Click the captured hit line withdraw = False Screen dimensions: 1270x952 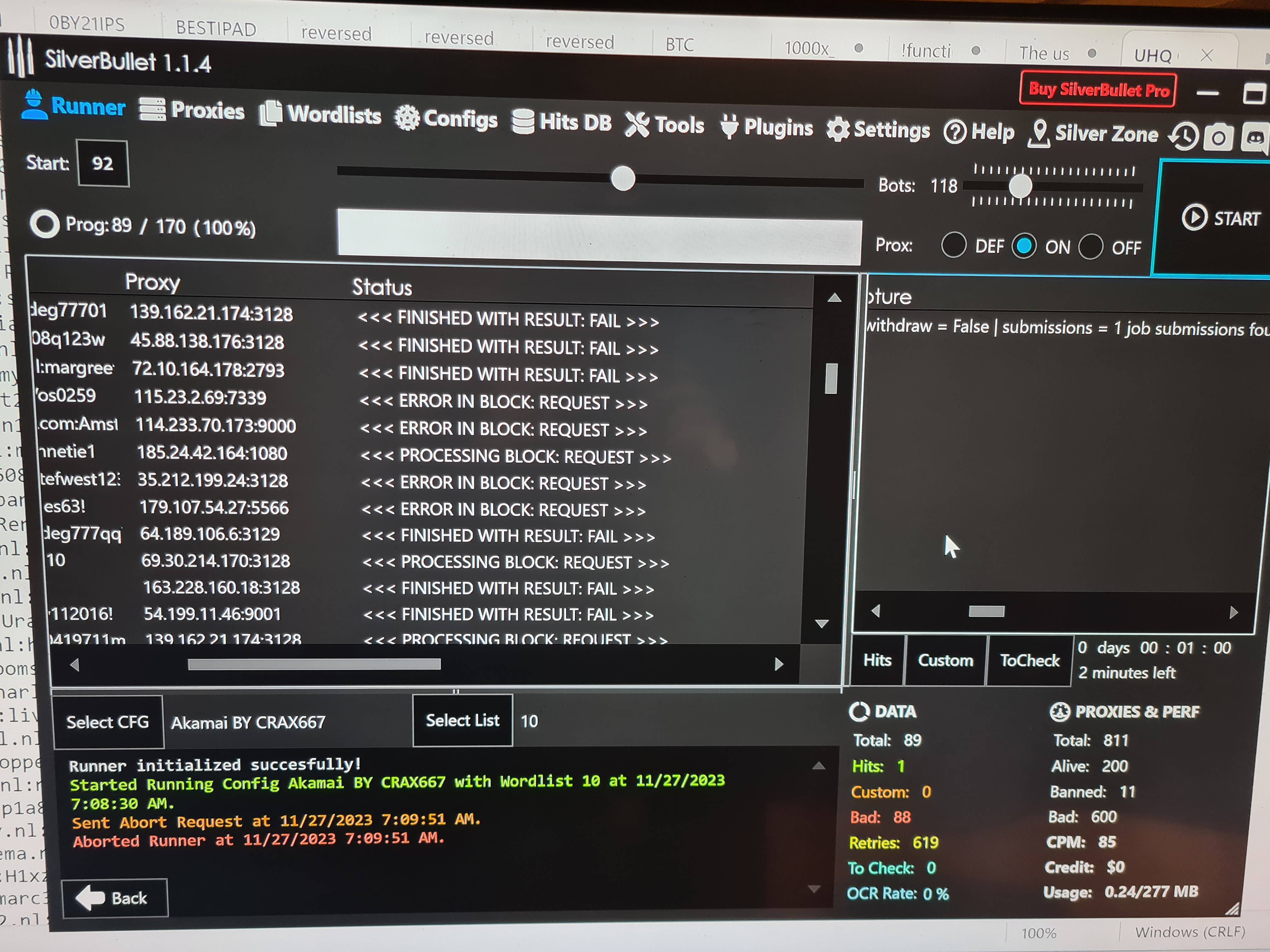1068,328
